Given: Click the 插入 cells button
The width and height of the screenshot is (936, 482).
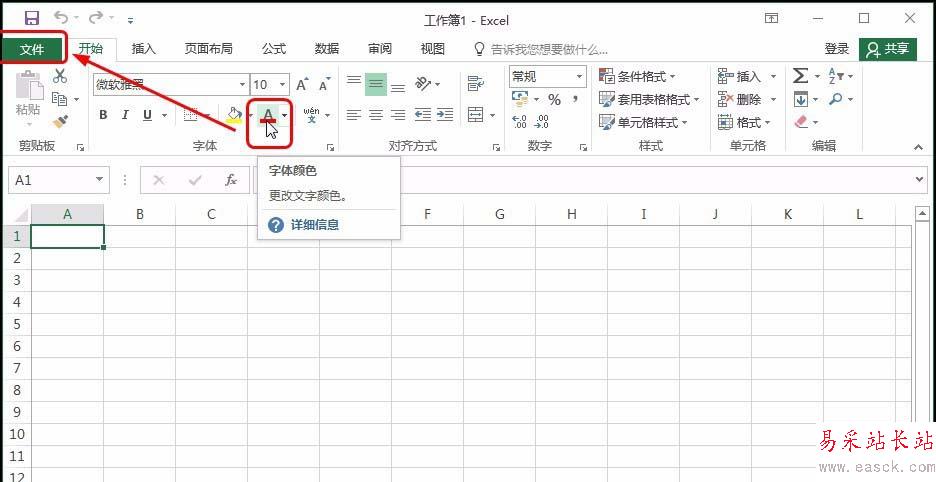Looking at the screenshot, I should coord(740,76).
